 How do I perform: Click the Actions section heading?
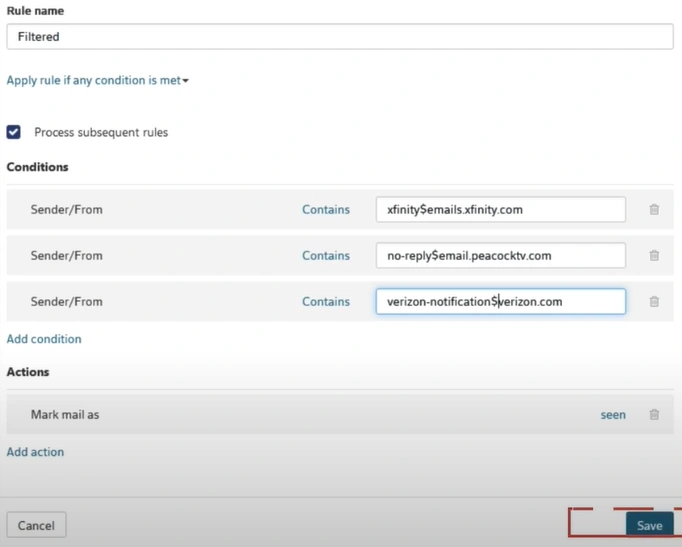click(x=28, y=372)
